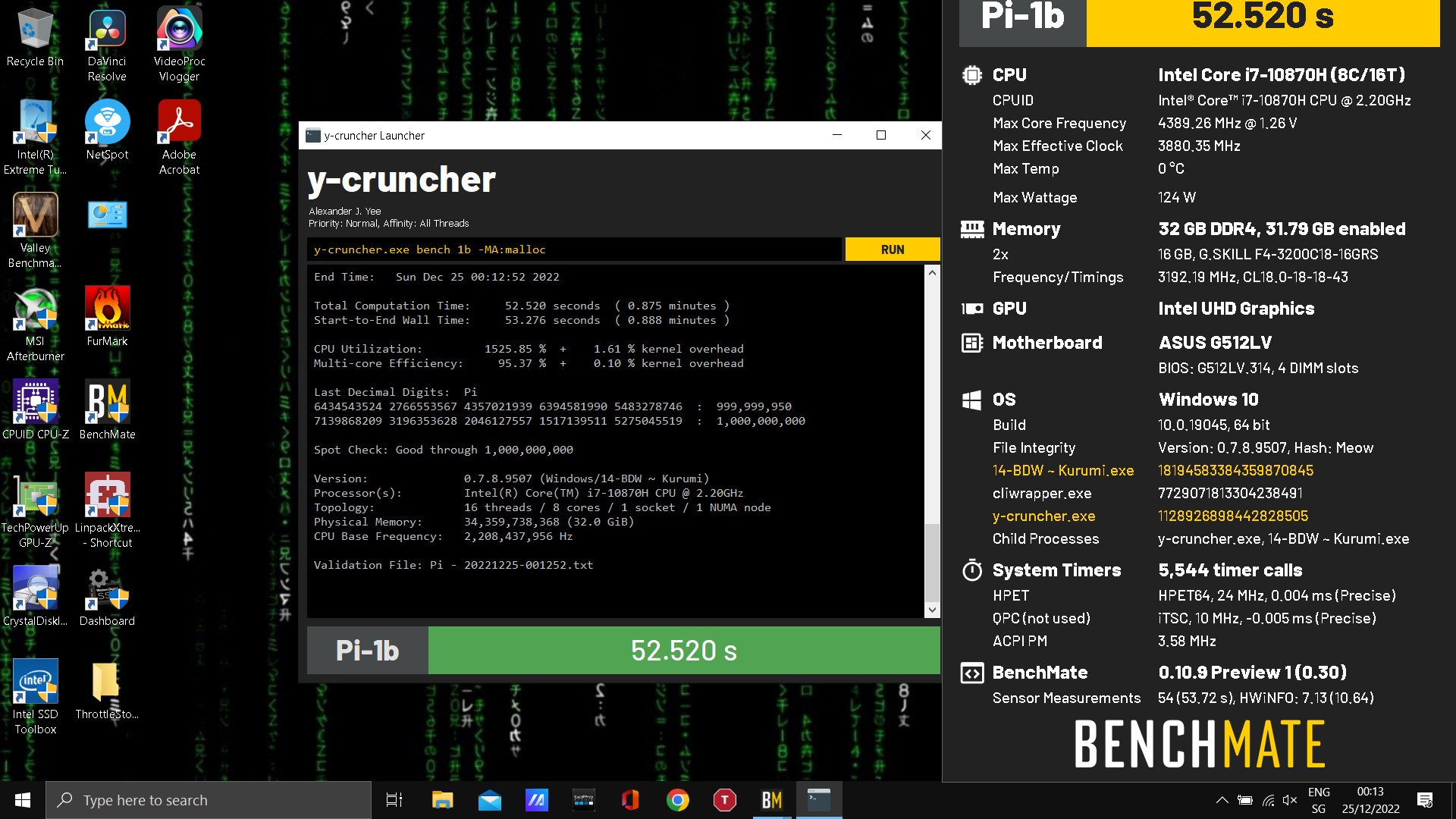Click the RUN button in y-cruncher
The height and width of the screenshot is (819, 1456).
tap(893, 249)
